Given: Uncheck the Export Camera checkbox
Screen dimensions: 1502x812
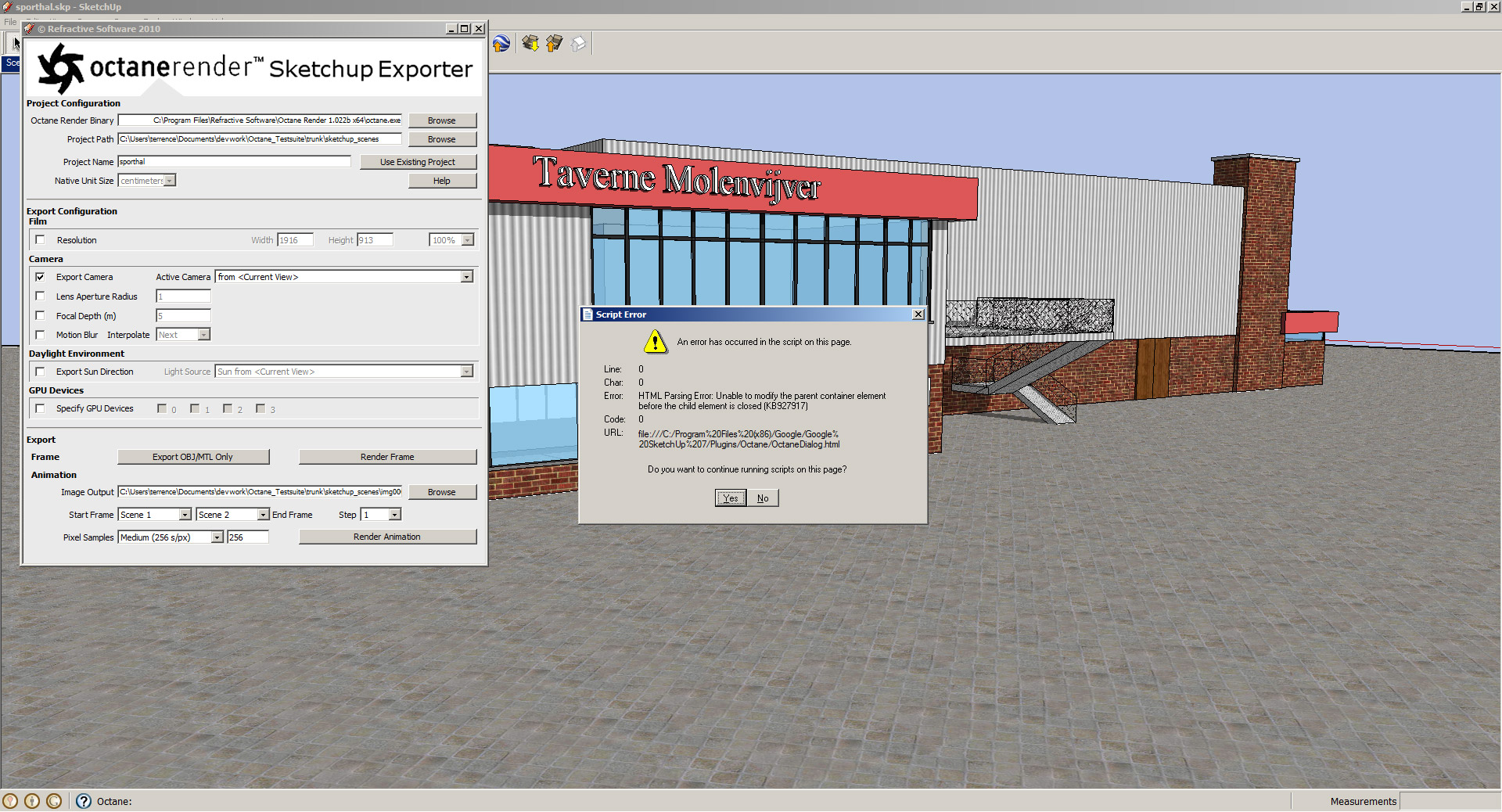Looking at the screenshot, I should (41, 277).
